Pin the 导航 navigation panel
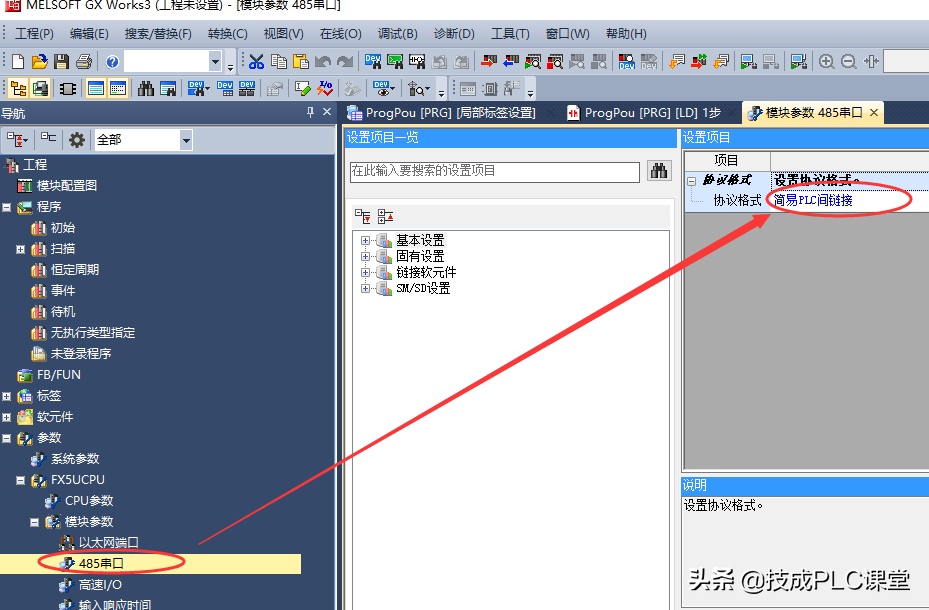Image resolution: width=929 pixels, height=610 pixels. pos(310,113)
